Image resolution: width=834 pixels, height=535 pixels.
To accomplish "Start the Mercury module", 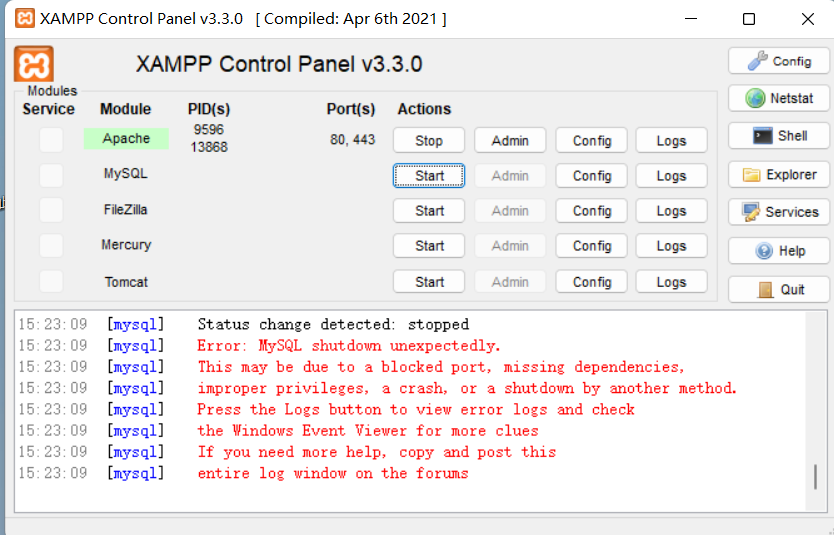I will [429, 246].
